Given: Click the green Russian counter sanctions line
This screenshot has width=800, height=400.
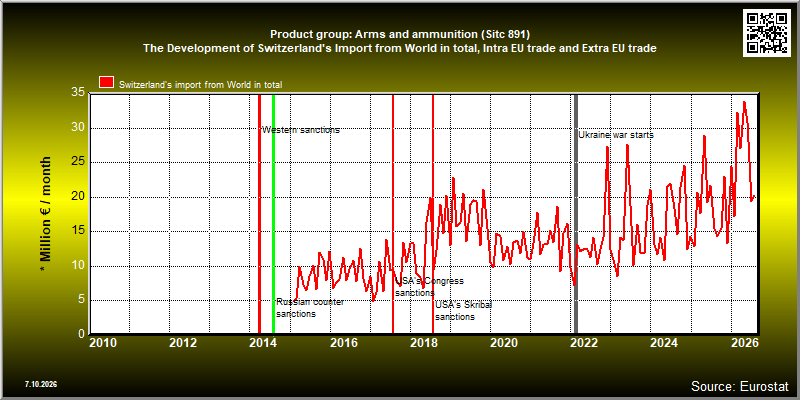Looking at the screenshot, I should coord(273,214).
